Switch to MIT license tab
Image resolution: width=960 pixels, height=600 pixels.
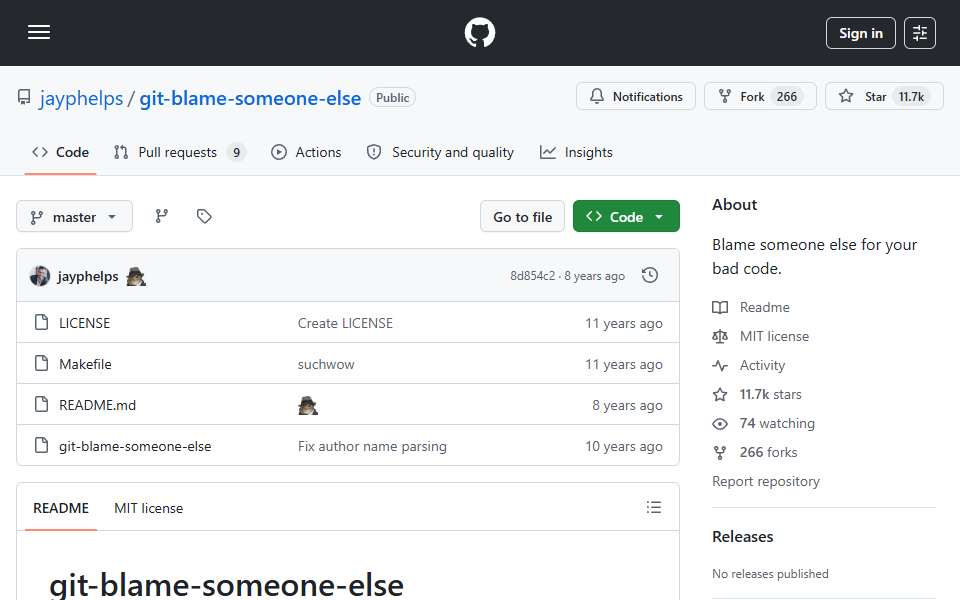[x=148, y=508]
